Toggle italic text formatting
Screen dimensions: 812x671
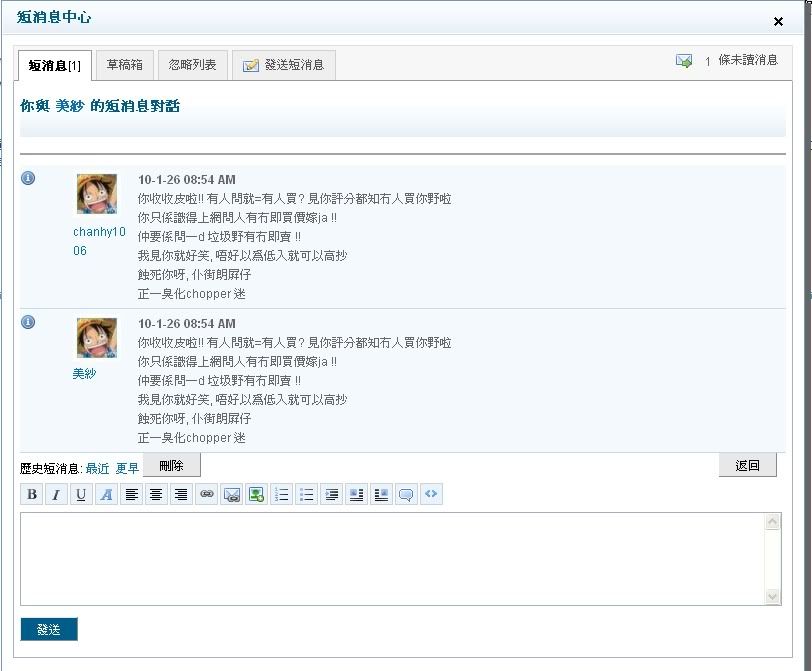[56, 494]
